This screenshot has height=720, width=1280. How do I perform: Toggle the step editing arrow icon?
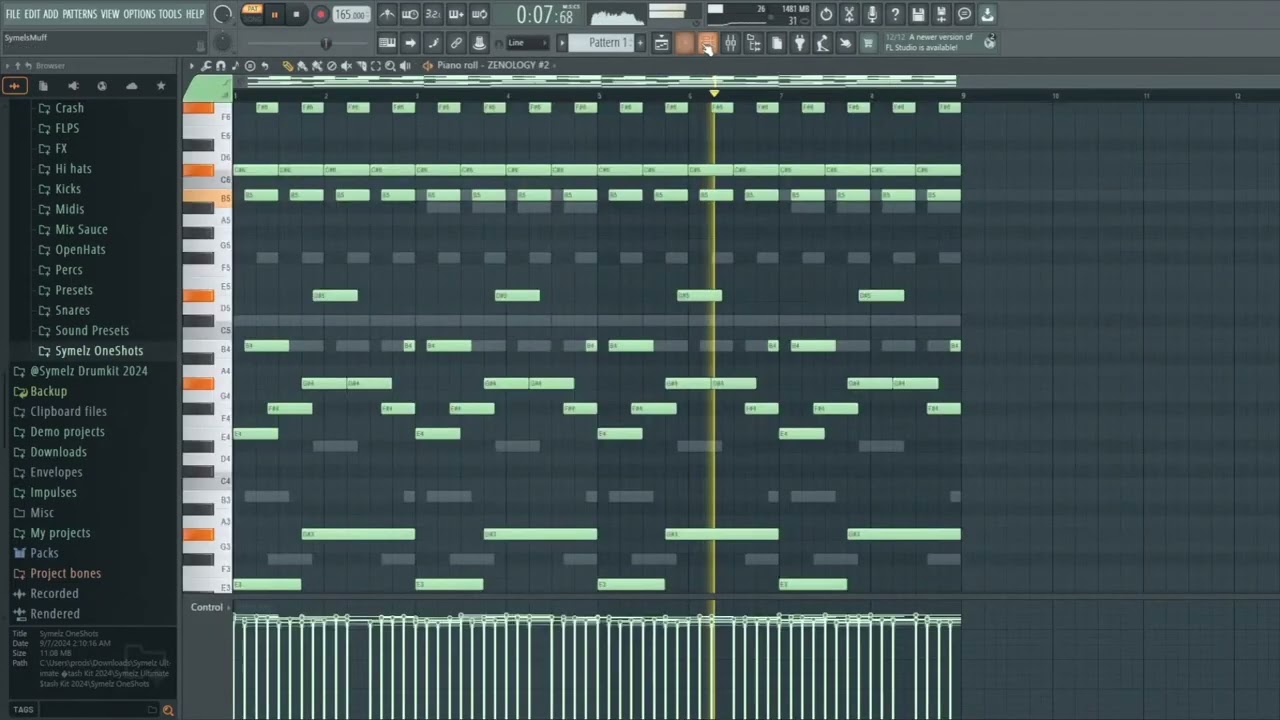[x=410, y=43]
